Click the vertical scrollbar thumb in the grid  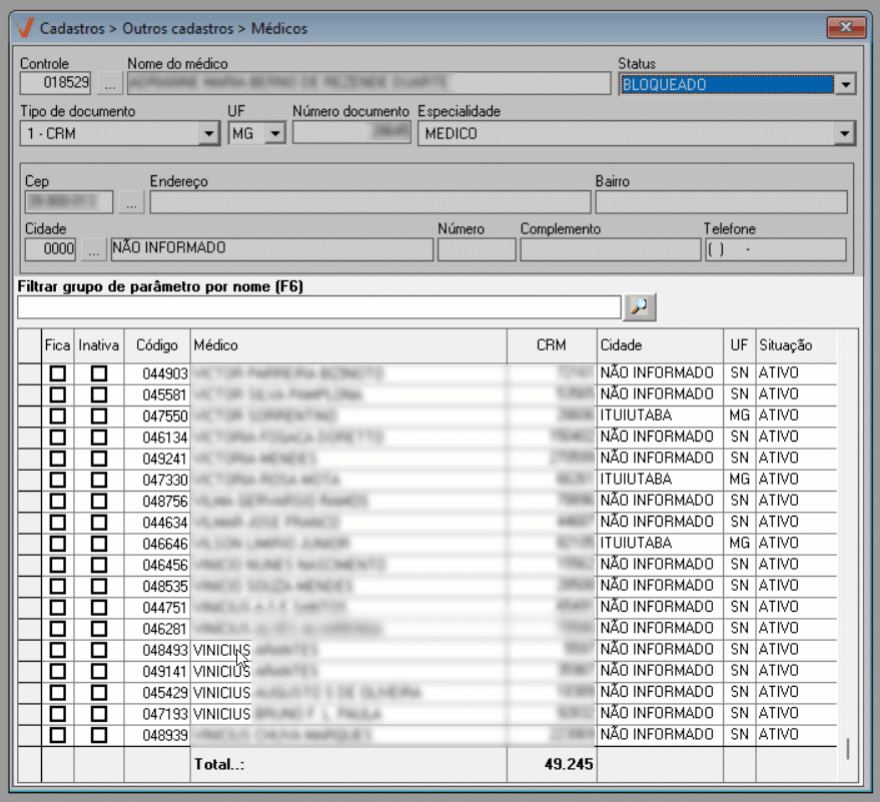(847, 749)
